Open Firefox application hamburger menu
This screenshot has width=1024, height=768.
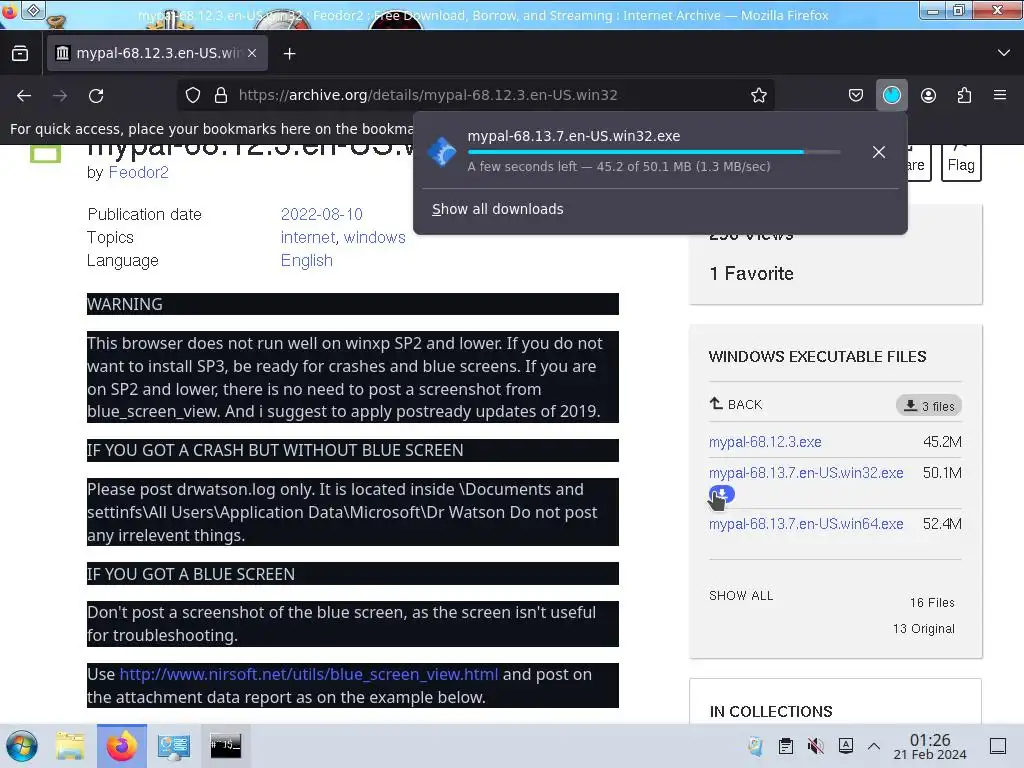tap(1000, 95)
